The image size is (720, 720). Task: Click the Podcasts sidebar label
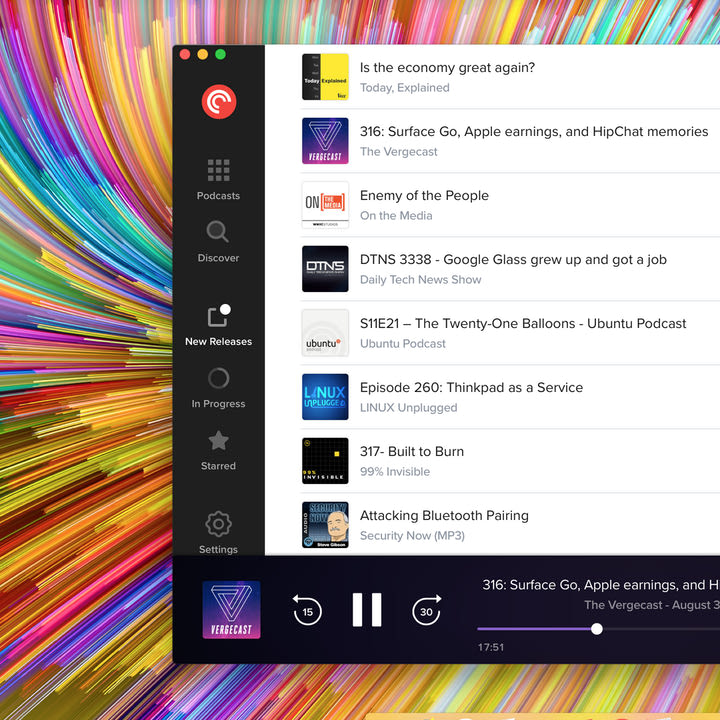click(219, 196)
